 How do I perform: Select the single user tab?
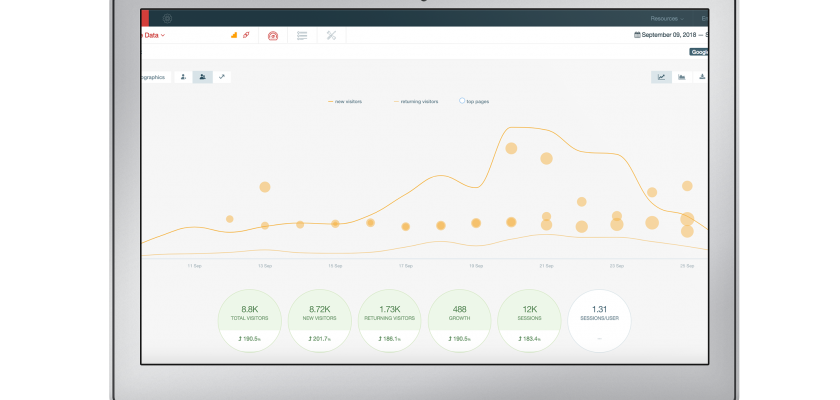point(183,76)
